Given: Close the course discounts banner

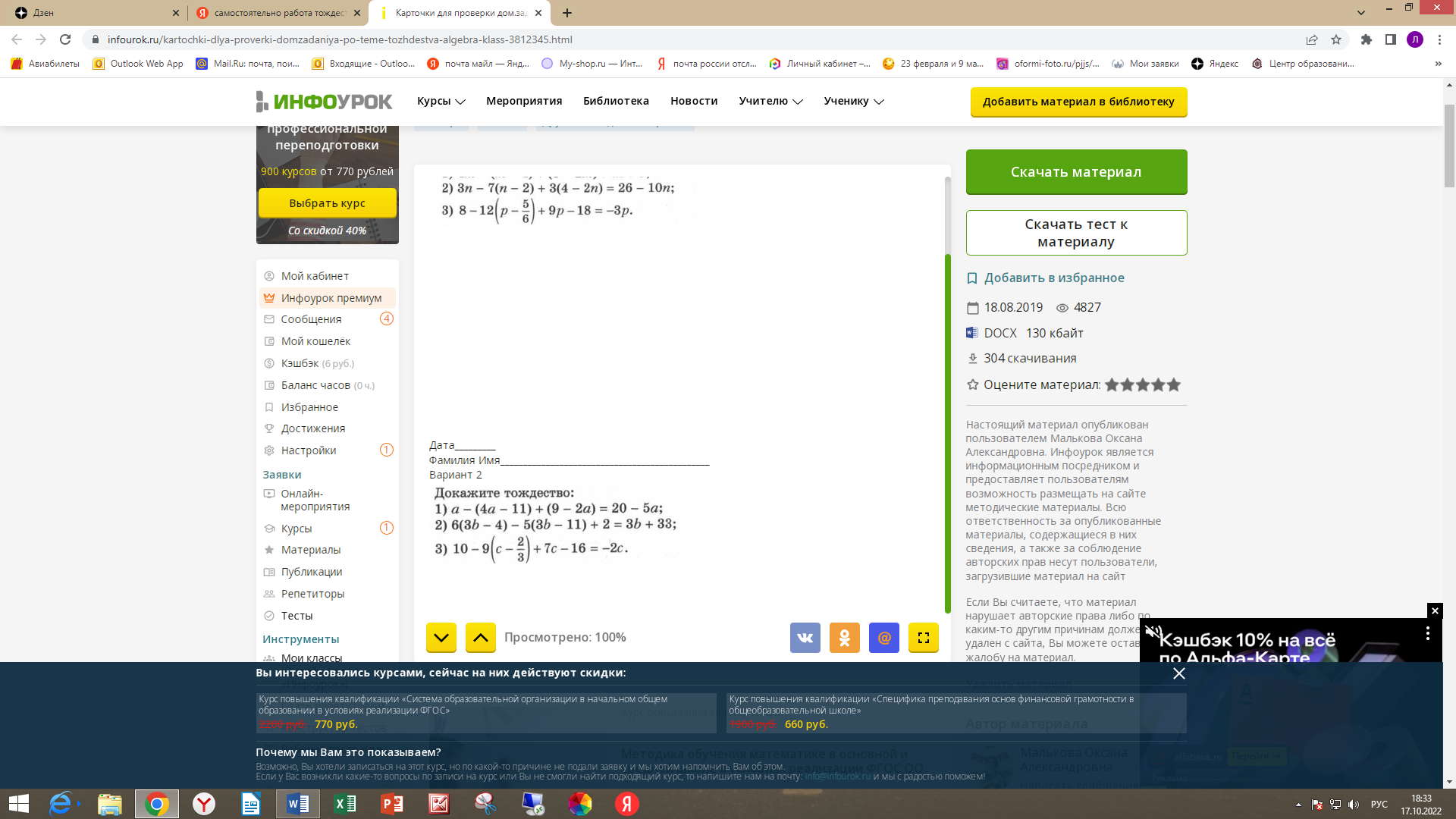Looking at the screenshot, I should 1179,673.
